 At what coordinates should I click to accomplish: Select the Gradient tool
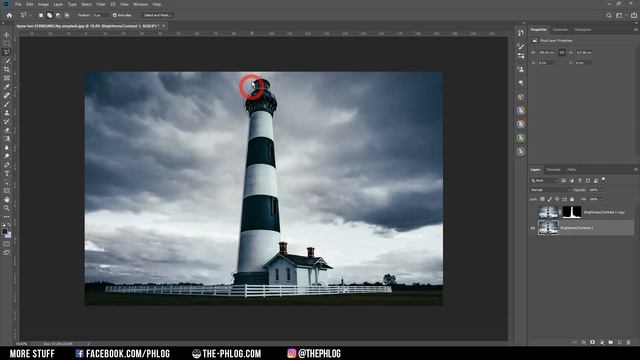click(x=7, y=139)
